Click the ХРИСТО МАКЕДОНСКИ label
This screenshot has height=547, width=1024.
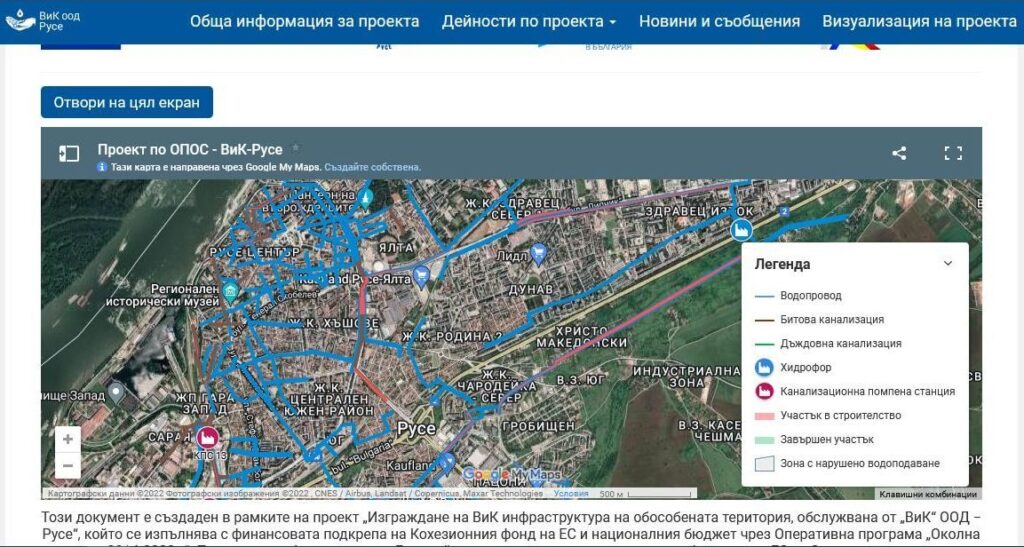tap(582, 337)
